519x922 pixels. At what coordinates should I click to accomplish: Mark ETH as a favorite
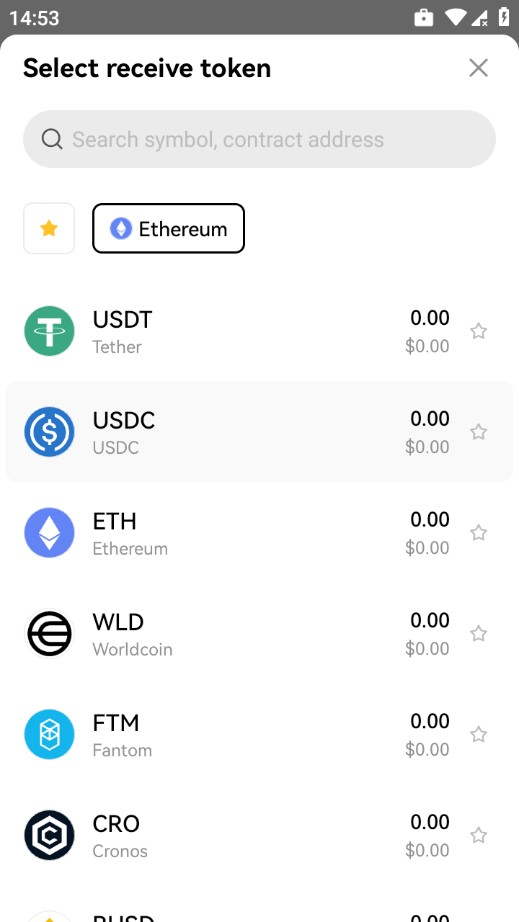pyautogui.click(x=478, y=533)
